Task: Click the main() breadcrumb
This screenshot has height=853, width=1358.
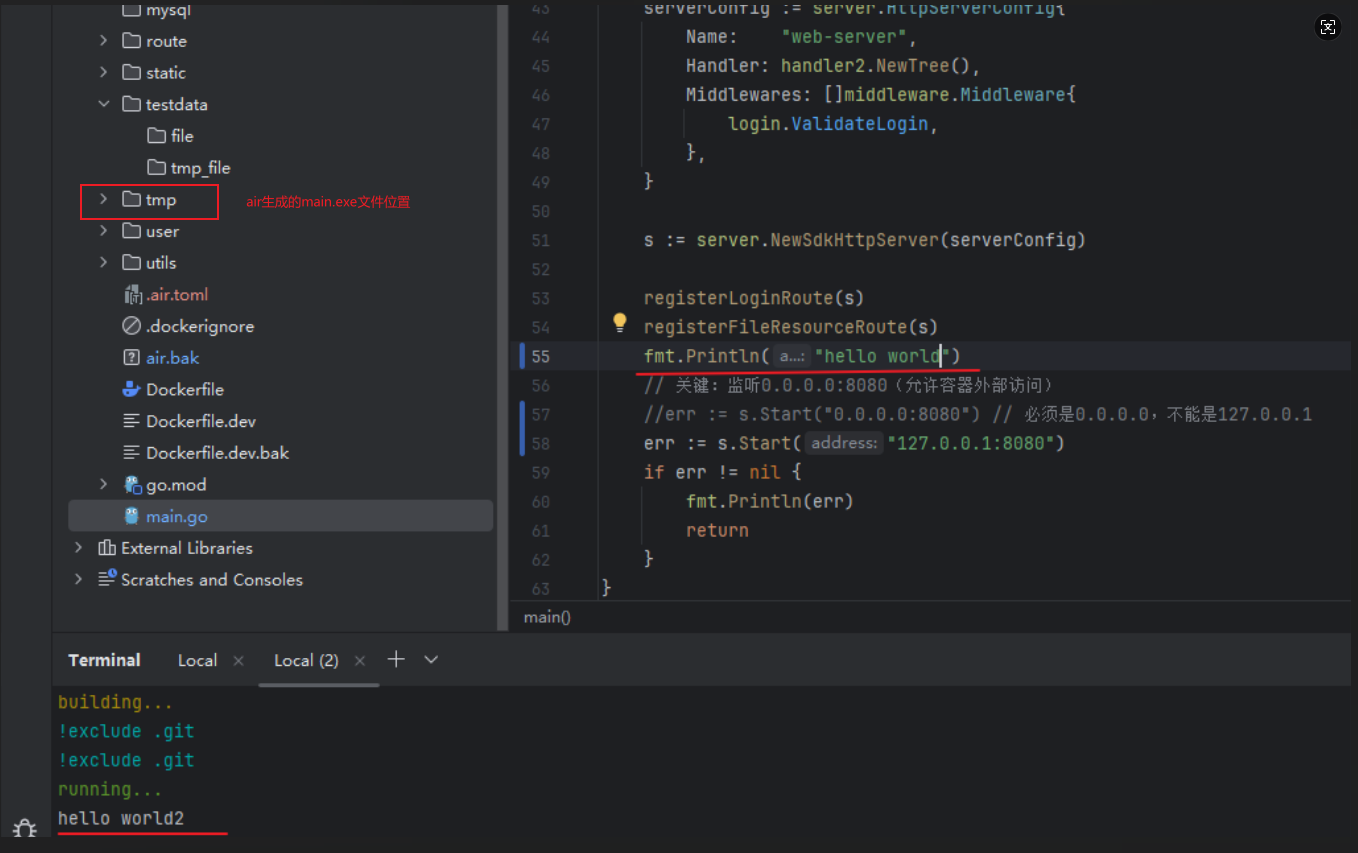Action: coord(547,617)
